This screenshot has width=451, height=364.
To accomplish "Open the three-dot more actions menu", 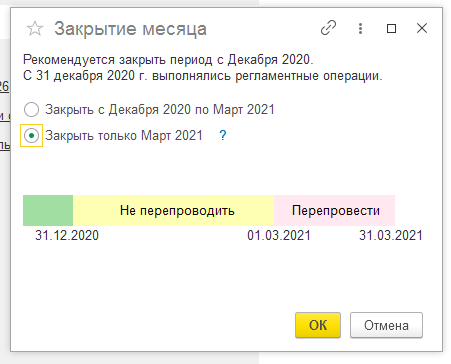I will click(x=360, y=28).
